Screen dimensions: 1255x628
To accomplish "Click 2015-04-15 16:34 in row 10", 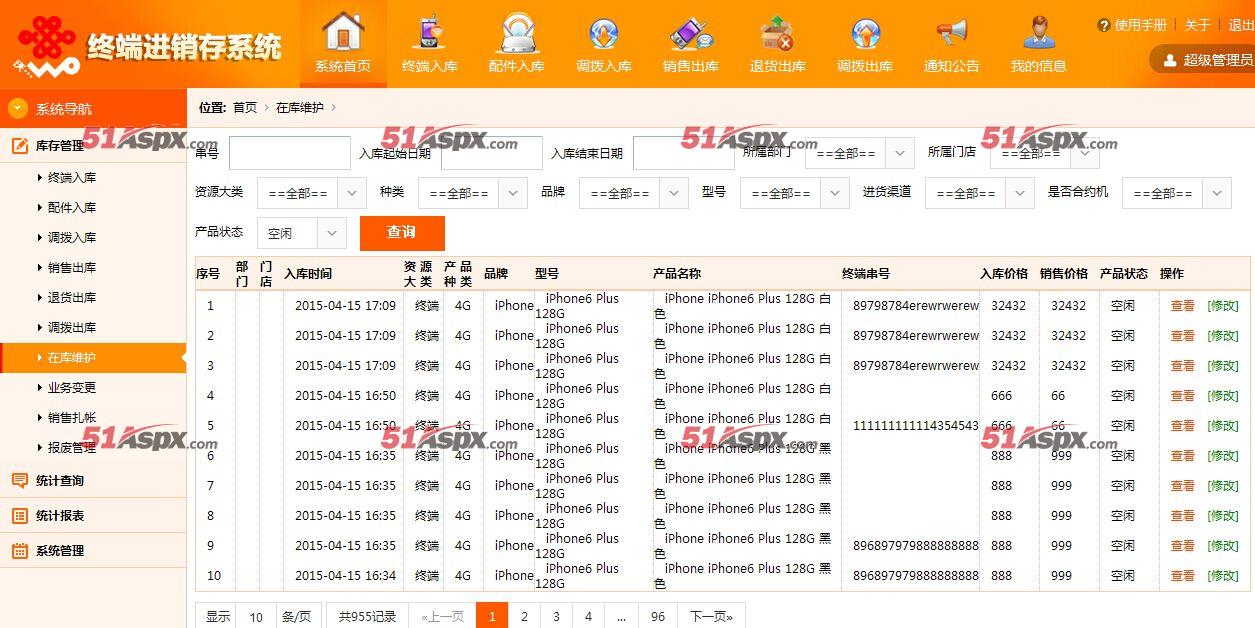I will point(345,576).
